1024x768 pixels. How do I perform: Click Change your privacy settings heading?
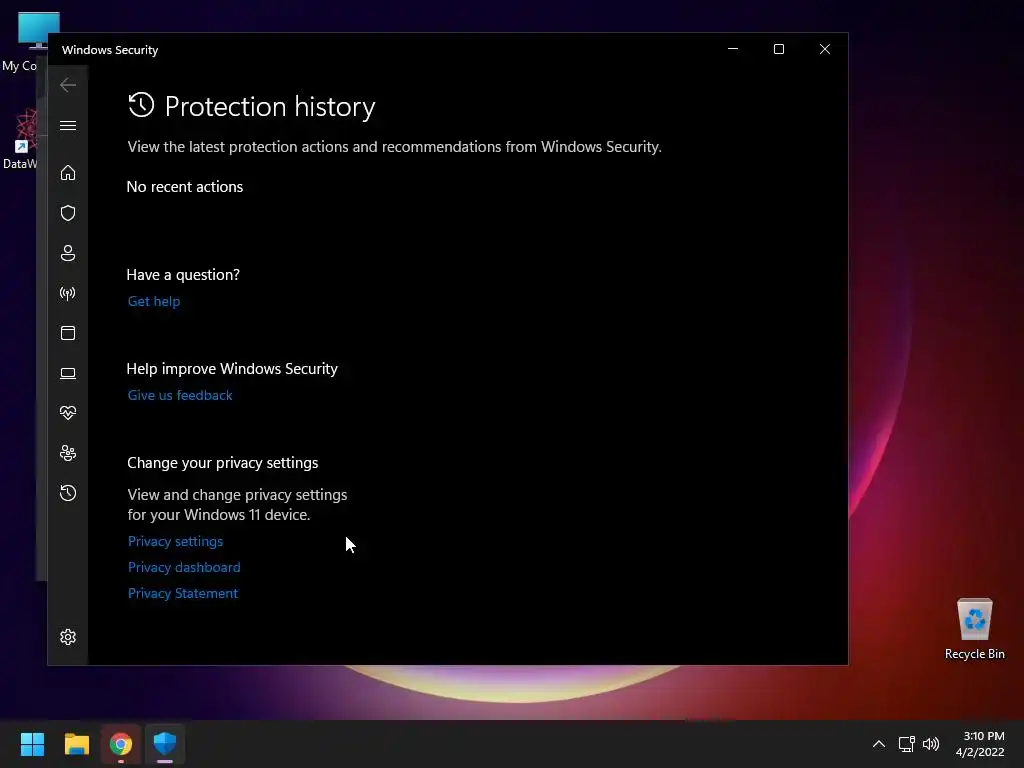click(223, 463)
